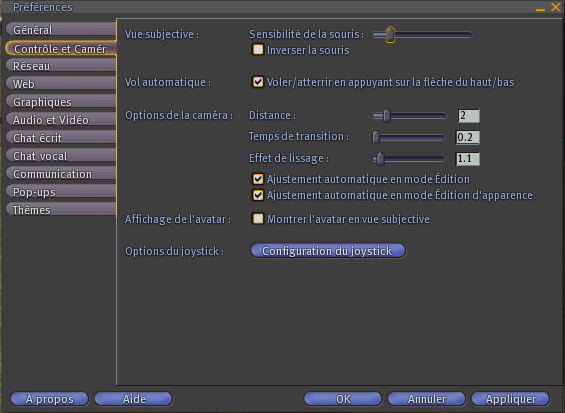Cancel with the Annuler button

(427, 399)
